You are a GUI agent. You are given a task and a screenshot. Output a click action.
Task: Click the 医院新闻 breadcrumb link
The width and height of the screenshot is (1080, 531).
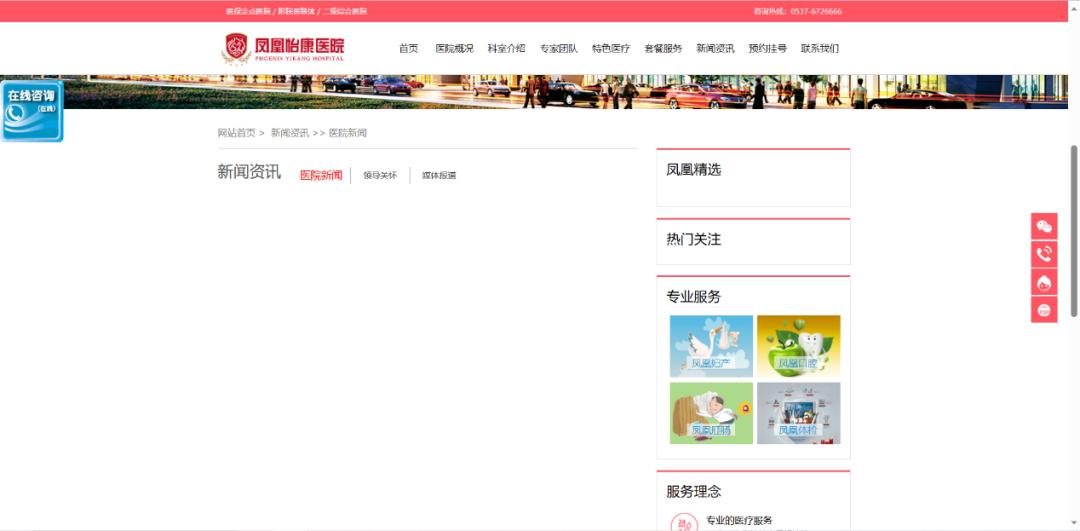[348, 133]
